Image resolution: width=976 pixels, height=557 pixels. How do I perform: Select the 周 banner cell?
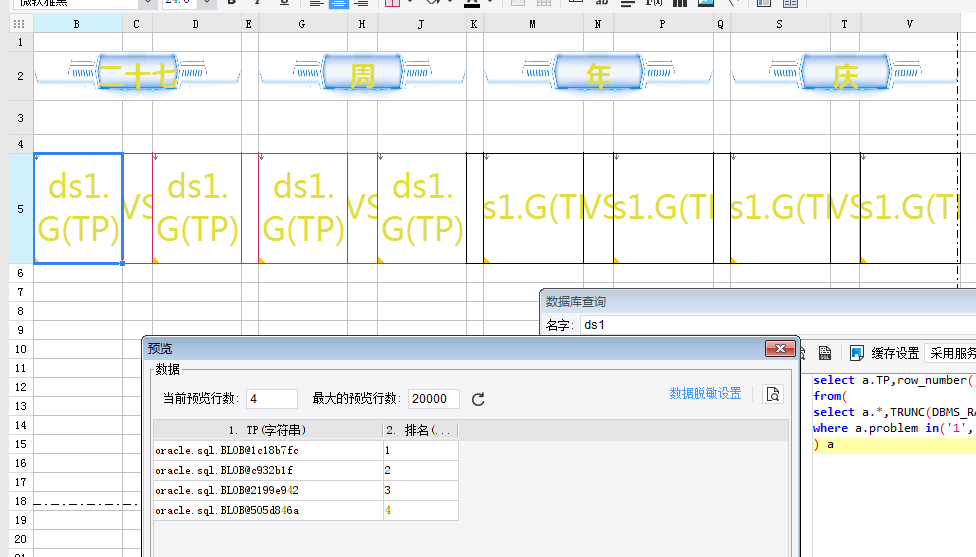click(x=362, y=76)
